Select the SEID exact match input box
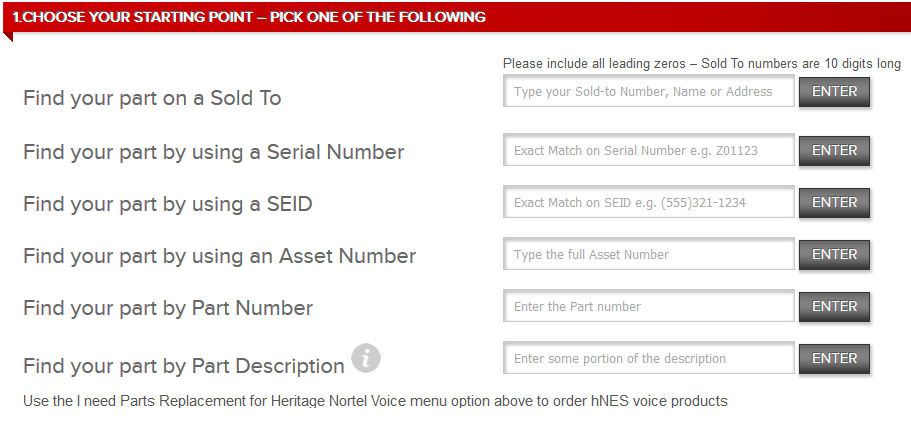The height and width of the screenshot is (426, 911). (649, 202)
